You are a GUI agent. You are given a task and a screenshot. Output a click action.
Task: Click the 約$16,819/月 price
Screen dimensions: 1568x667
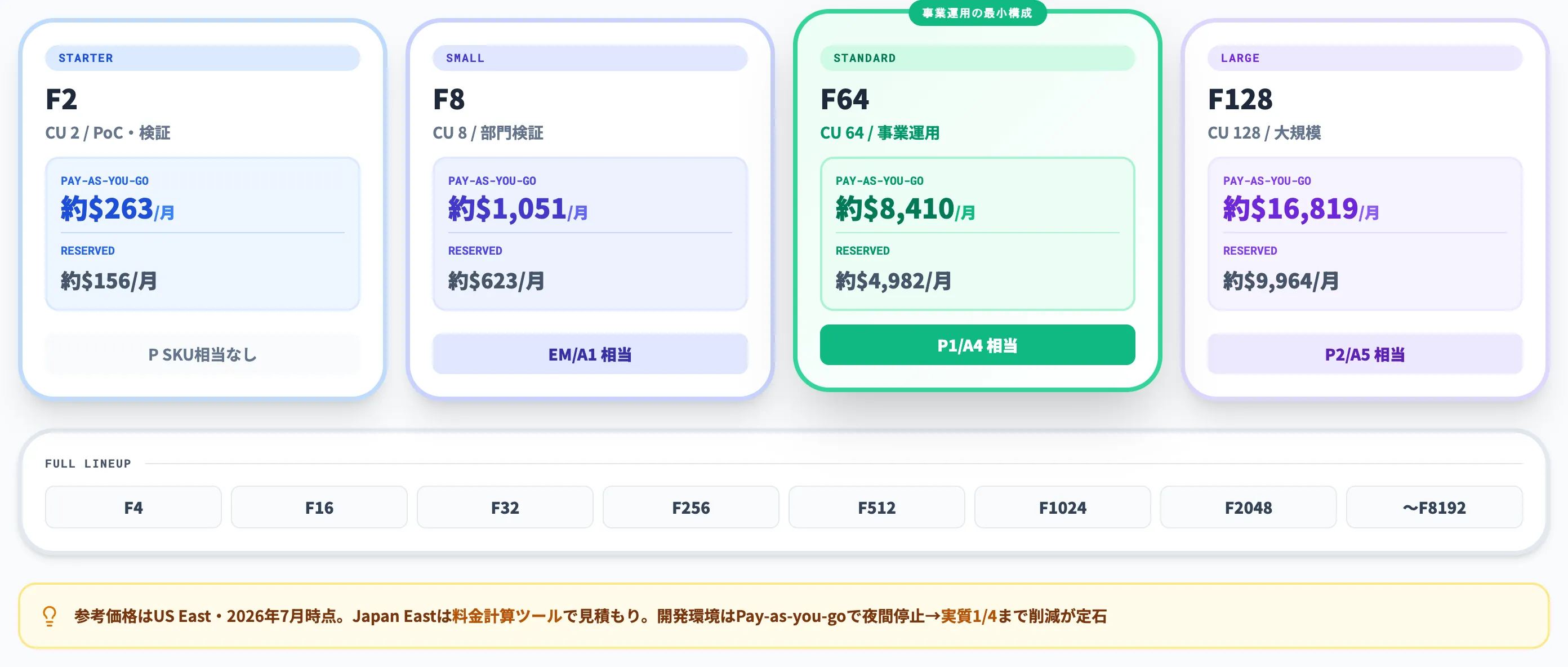click(x=1301, y=209)
